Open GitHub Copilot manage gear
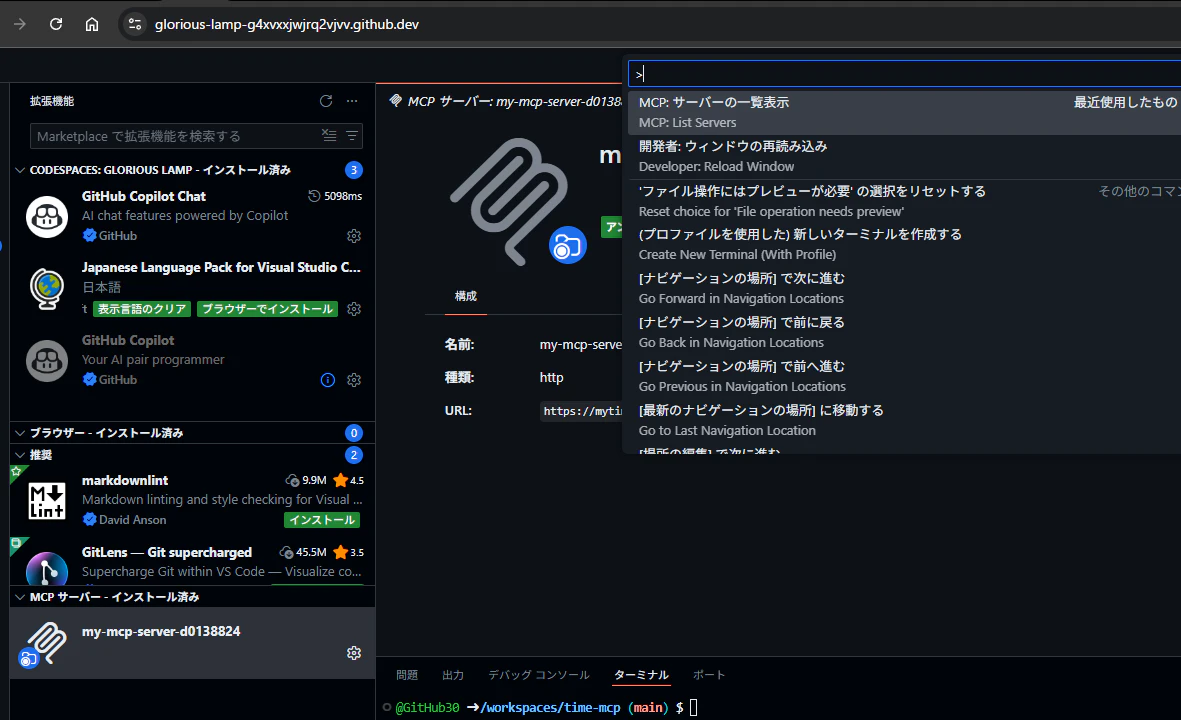This screenshot has width=1181, height=720. 354,380
